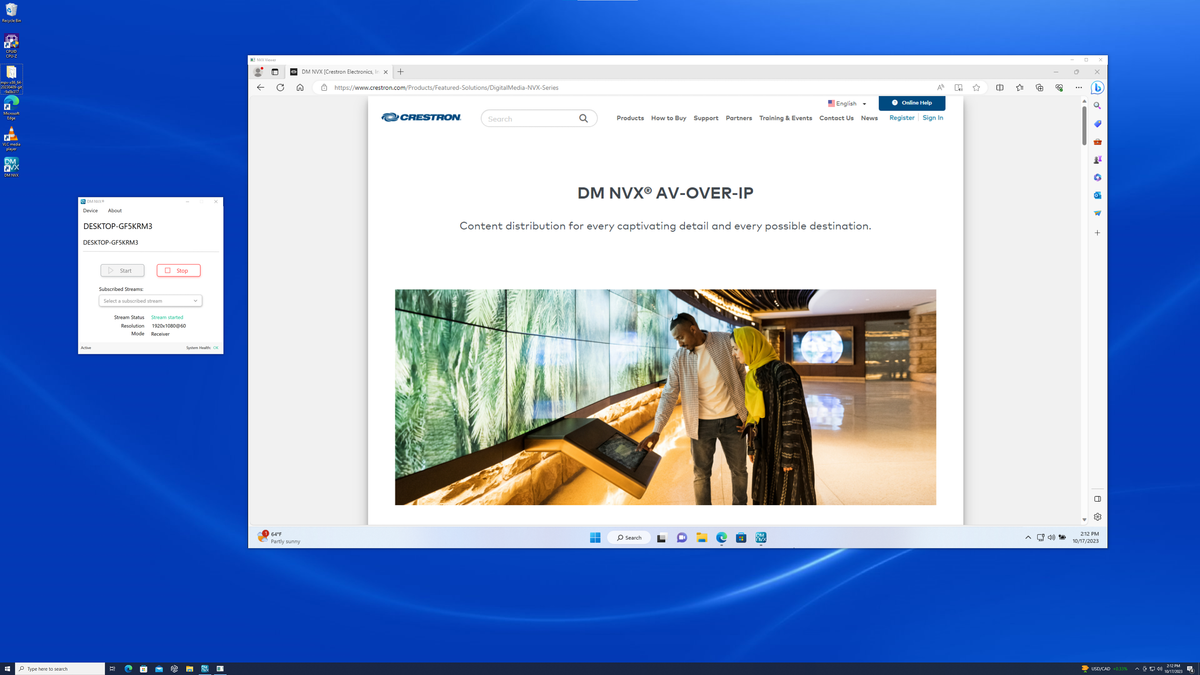Click the host Windows Start button
The height and width of the screenshot is (675, 1200).
7,669
